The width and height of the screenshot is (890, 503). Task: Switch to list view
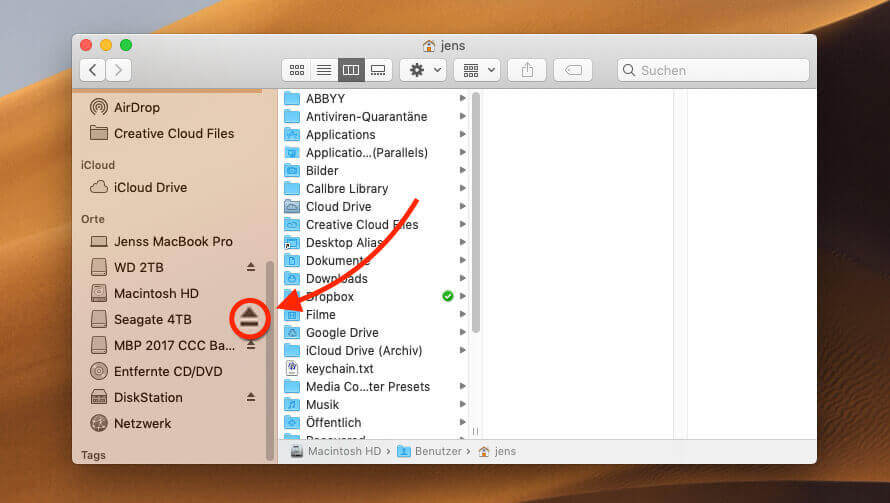click(x=324, y=70)
